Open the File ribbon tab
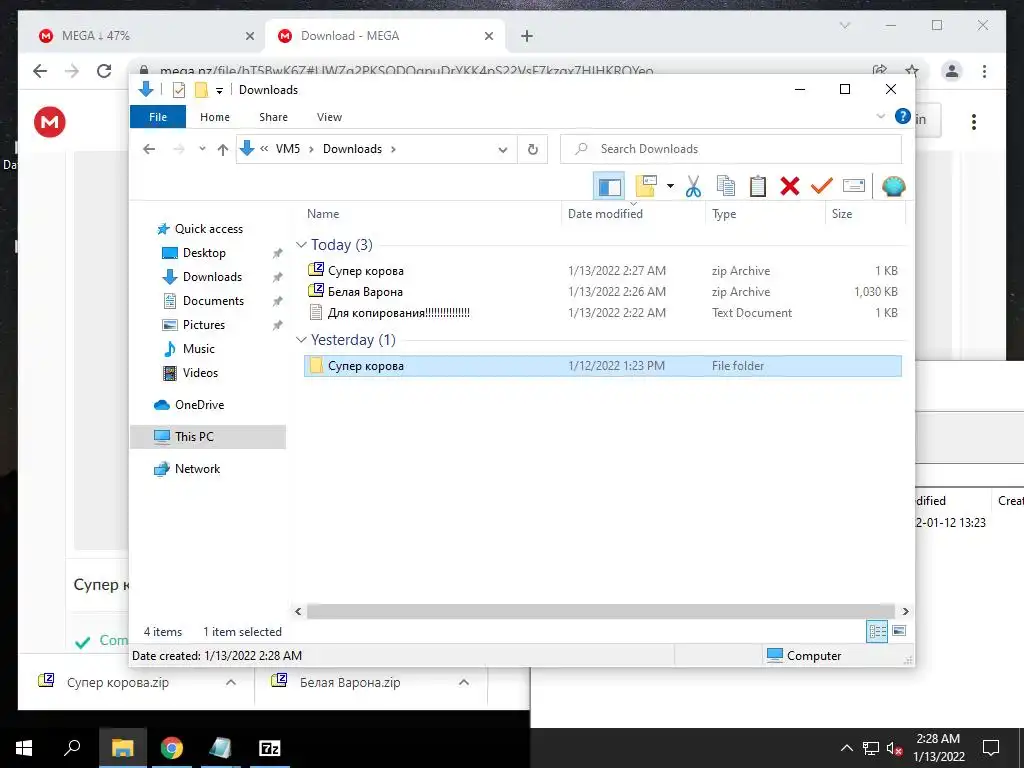This screenshot has width=1024, height=768. click(x=158, y=117)
